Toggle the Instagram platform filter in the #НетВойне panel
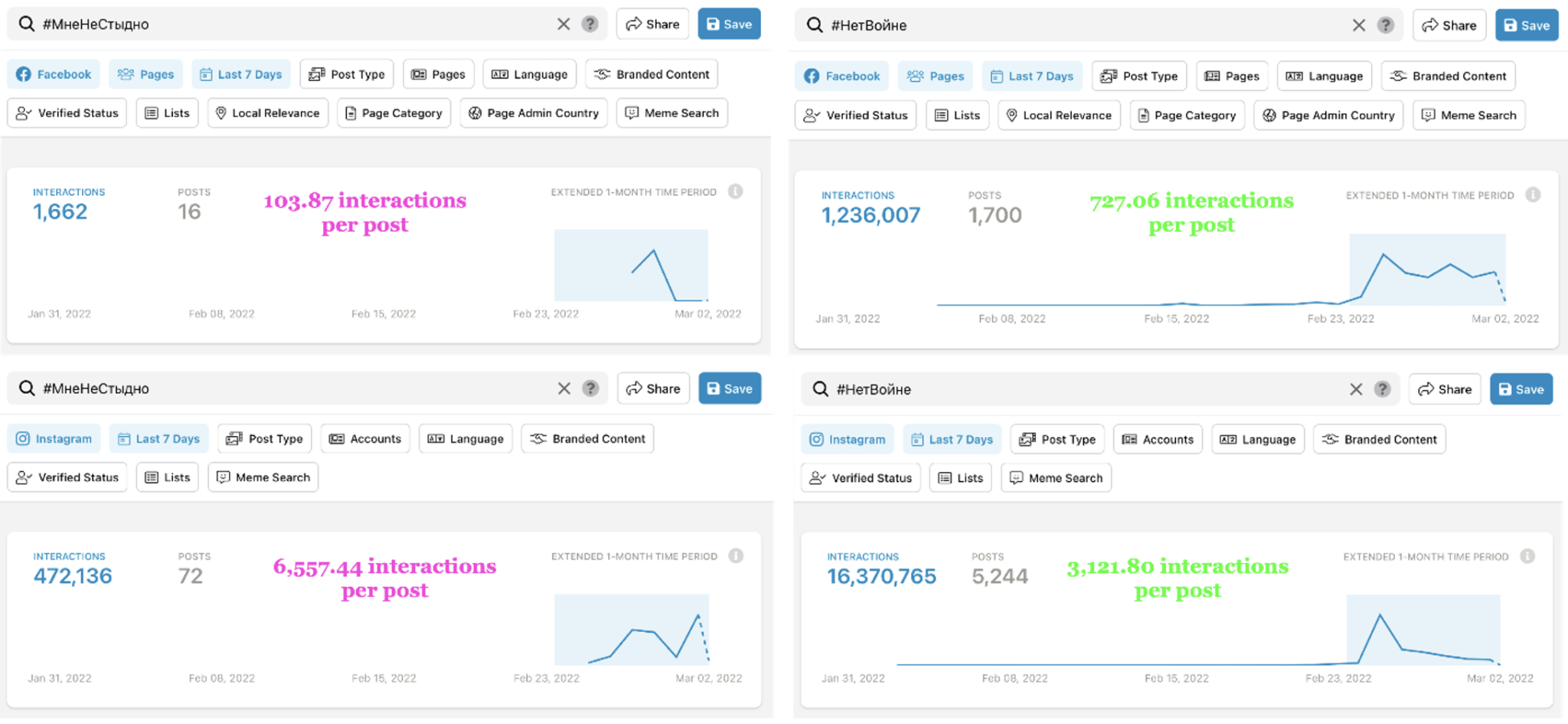Viewport: 1568px width, 724px height. [x=847, y=439]
